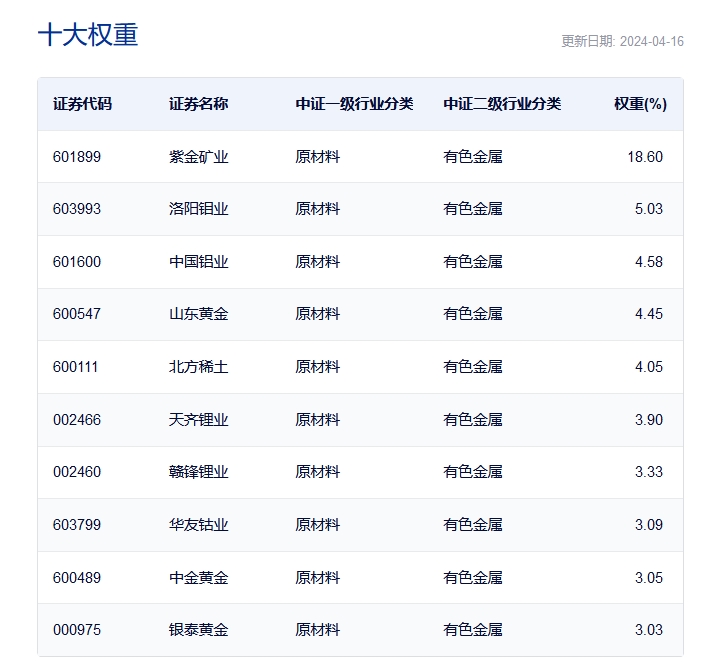Select stock code 600489
The image size is (706, 670).
coord(77,578)
